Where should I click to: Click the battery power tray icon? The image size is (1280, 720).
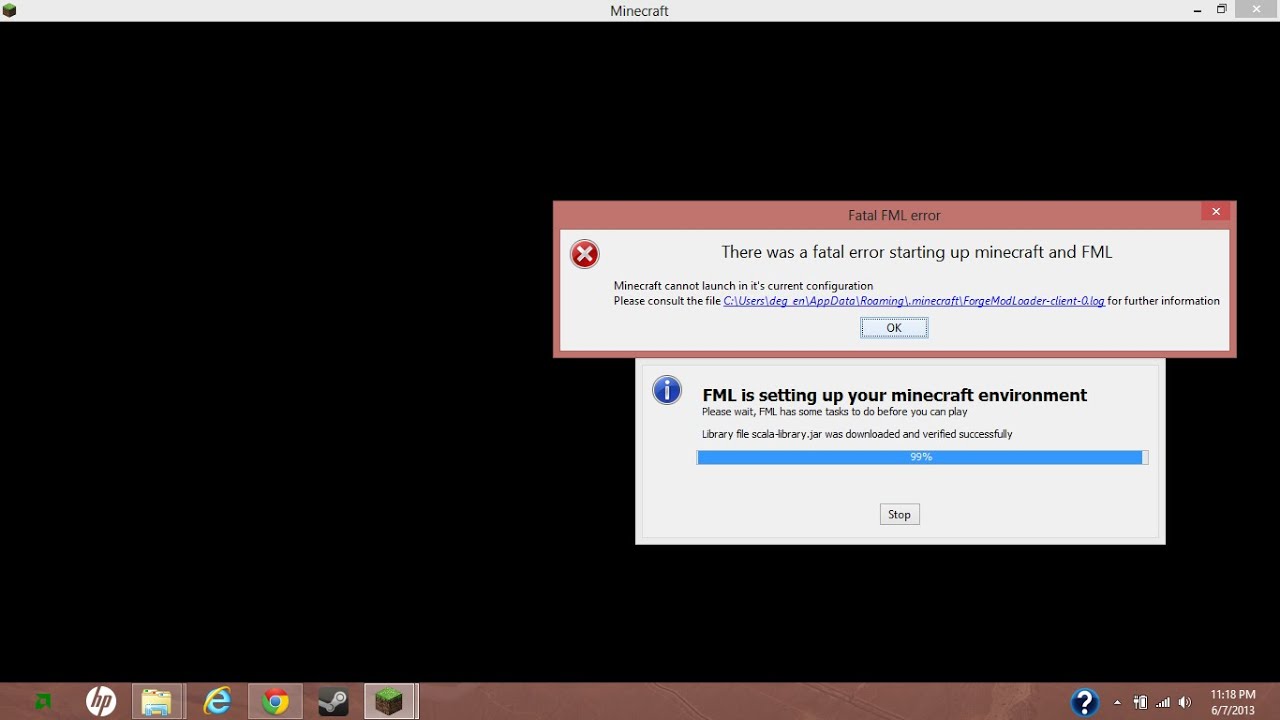[x=1140, y=702]
